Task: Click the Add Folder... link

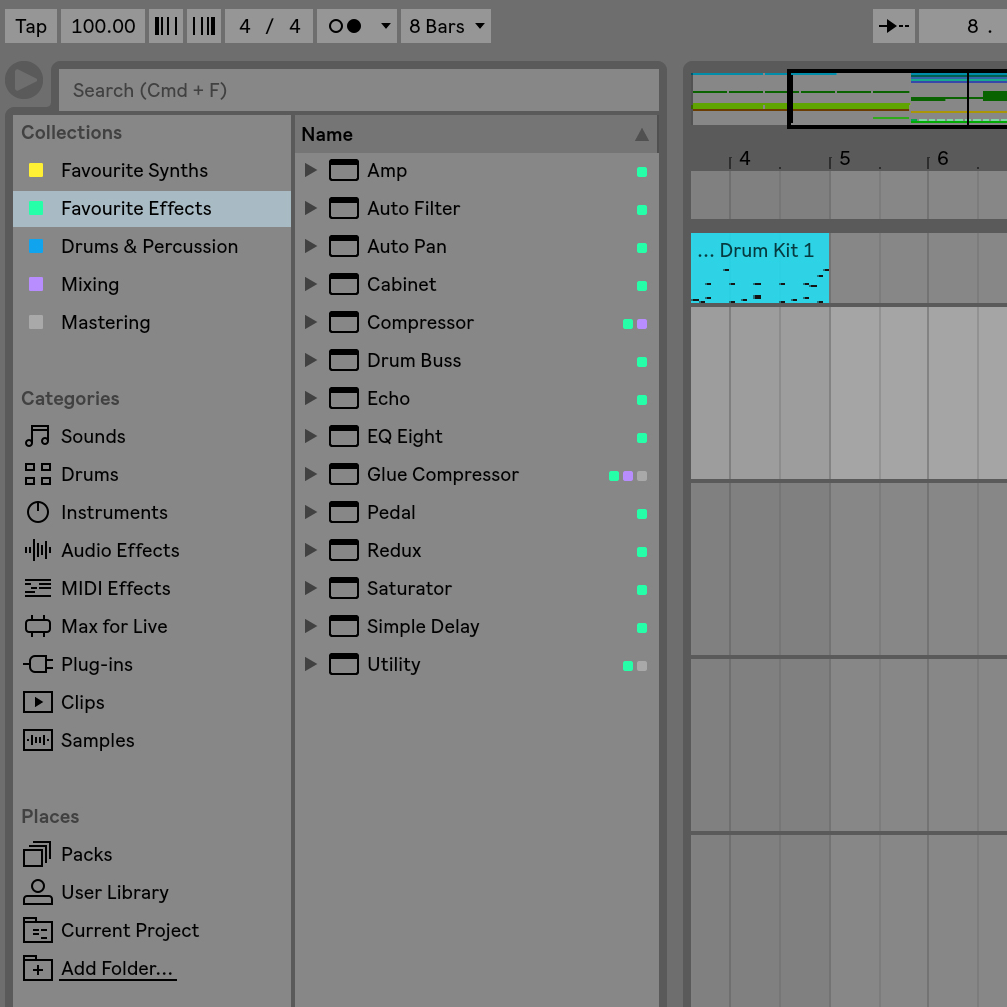Action: 118,968
